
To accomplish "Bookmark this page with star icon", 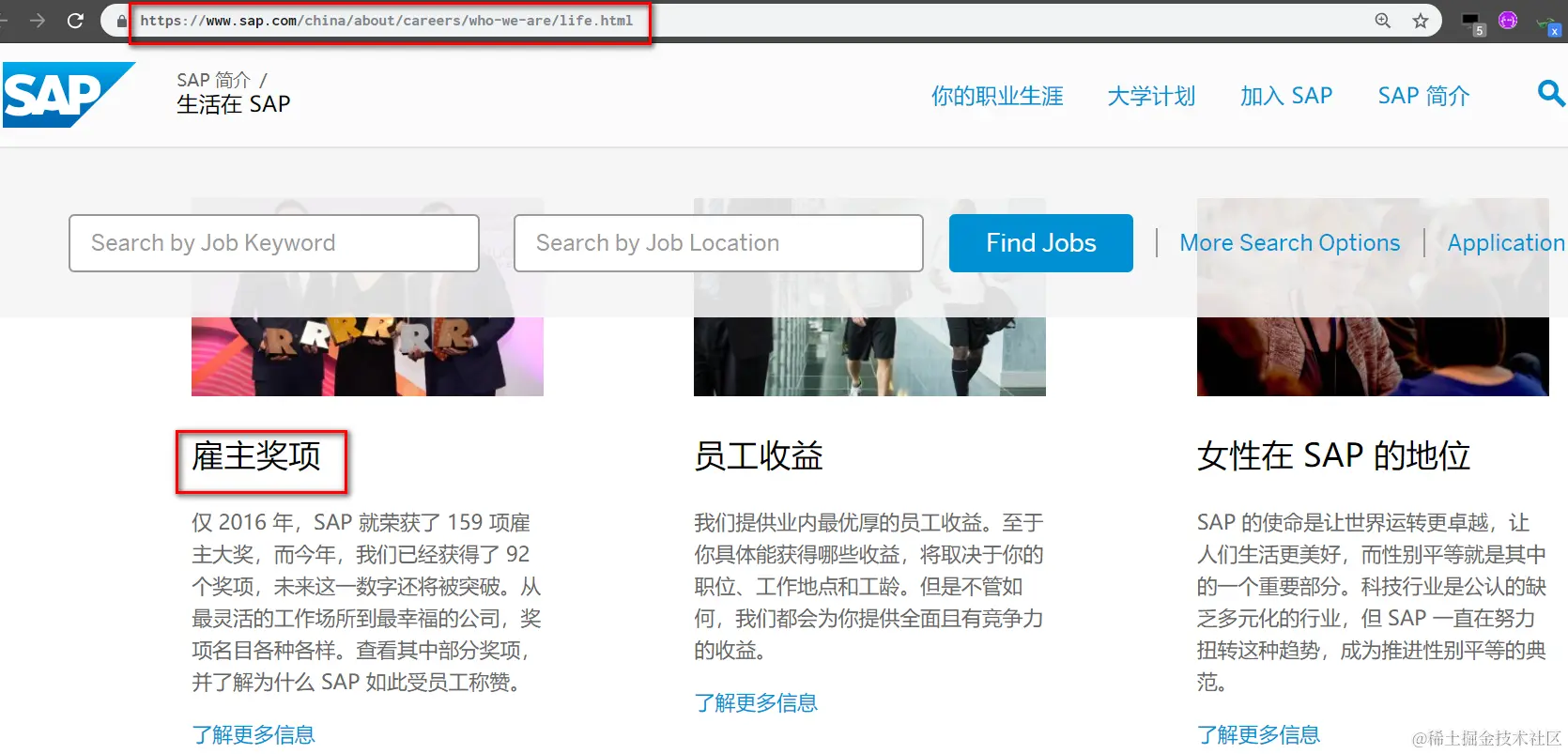I will point(1421,20).
